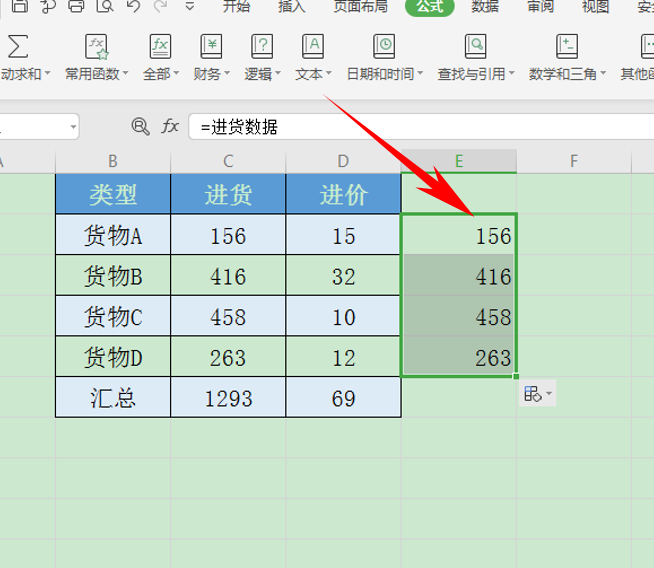Select column E header
This screenshot has height=568, width=654.
459,161
